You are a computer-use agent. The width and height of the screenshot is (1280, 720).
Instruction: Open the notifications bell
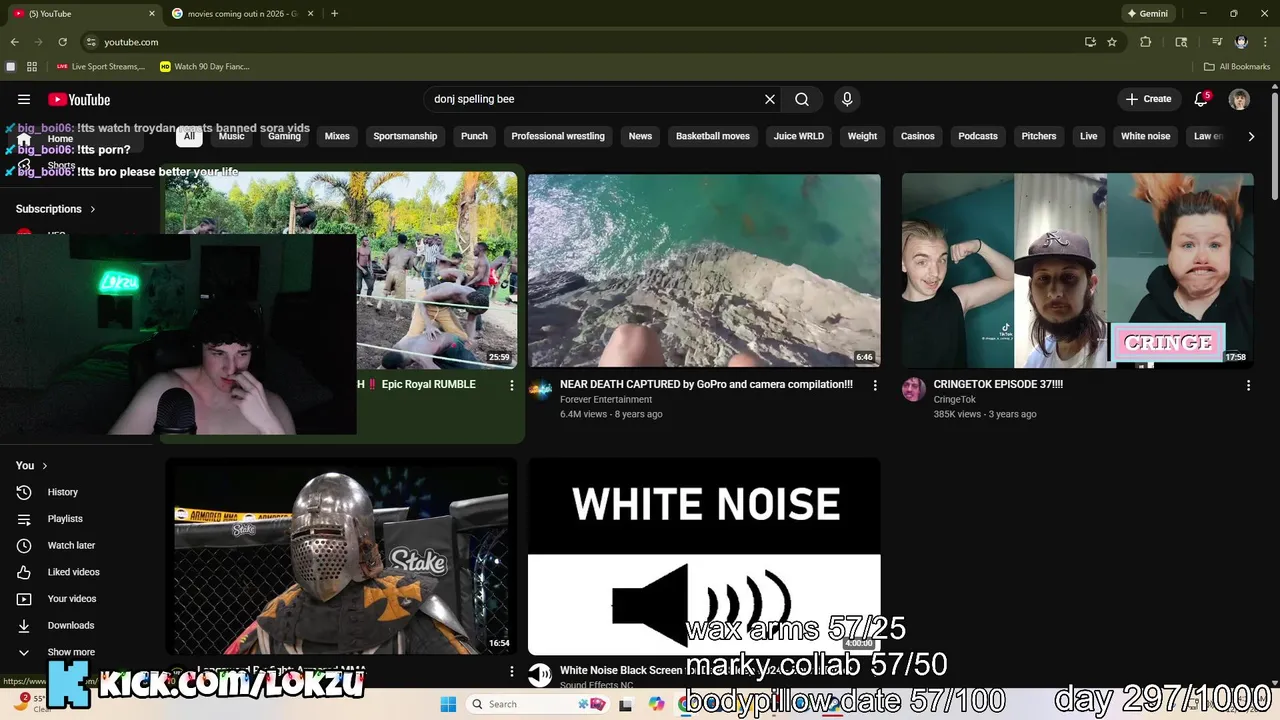pyautogui.click(x=1202, y=99)
